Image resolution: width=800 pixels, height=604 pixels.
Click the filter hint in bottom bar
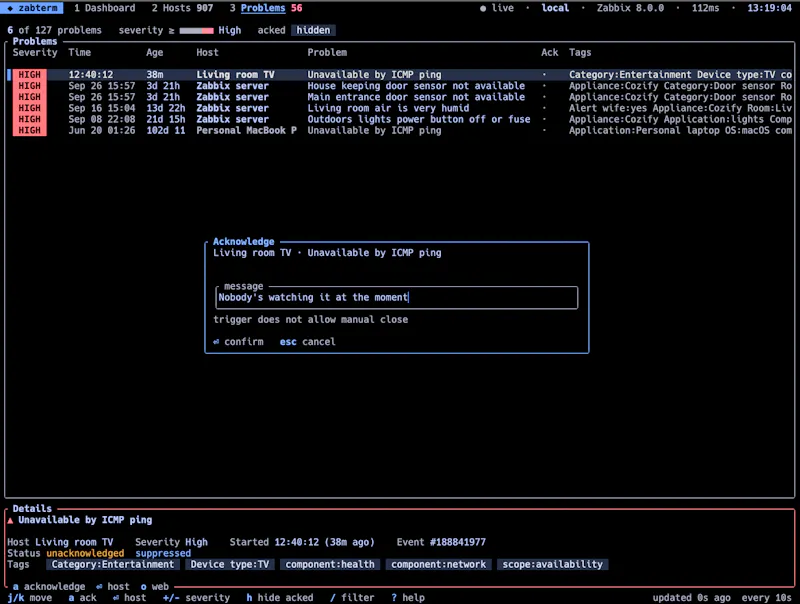352,598
